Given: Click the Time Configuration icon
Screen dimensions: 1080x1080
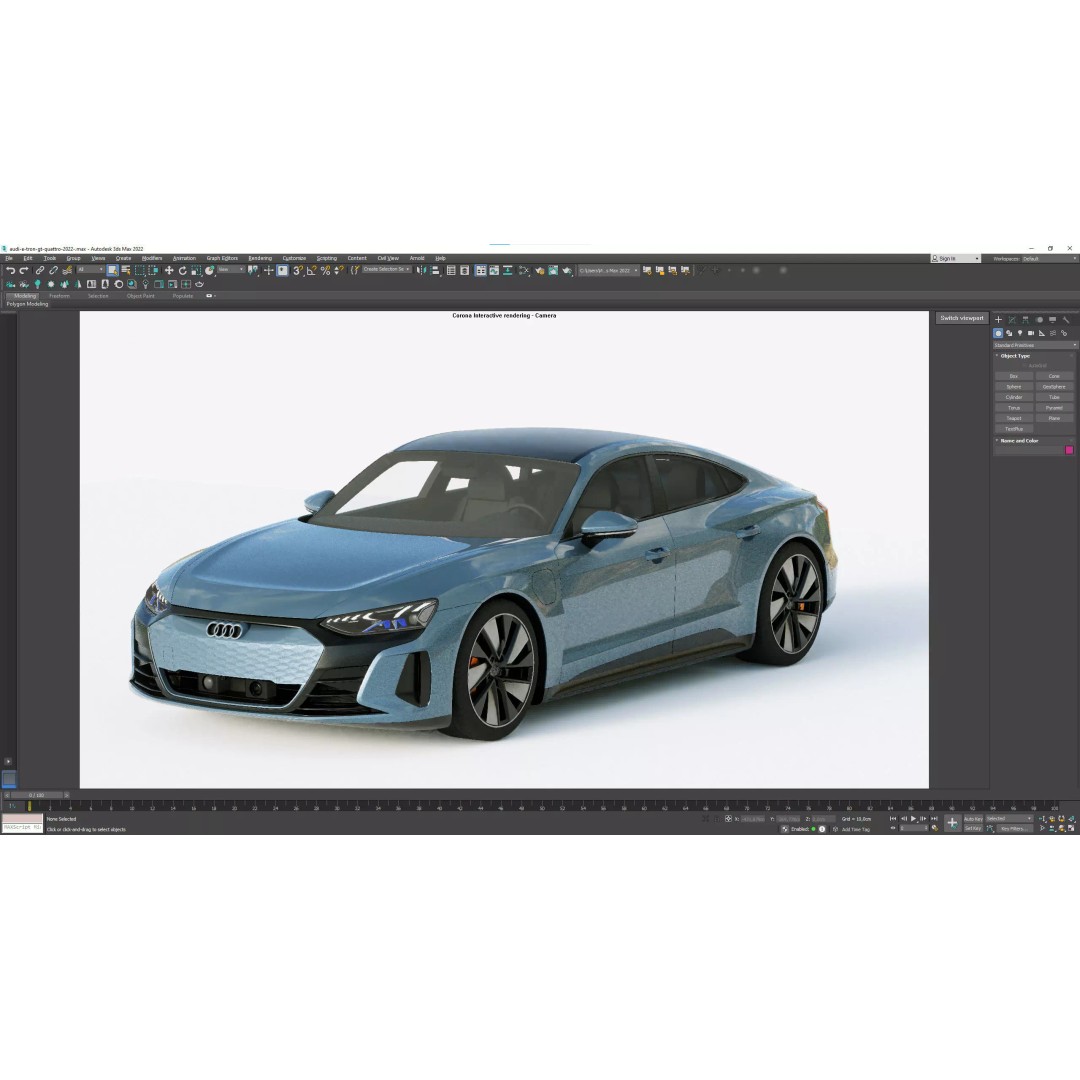Looking at the screenshot, I should tap(935, 828).
